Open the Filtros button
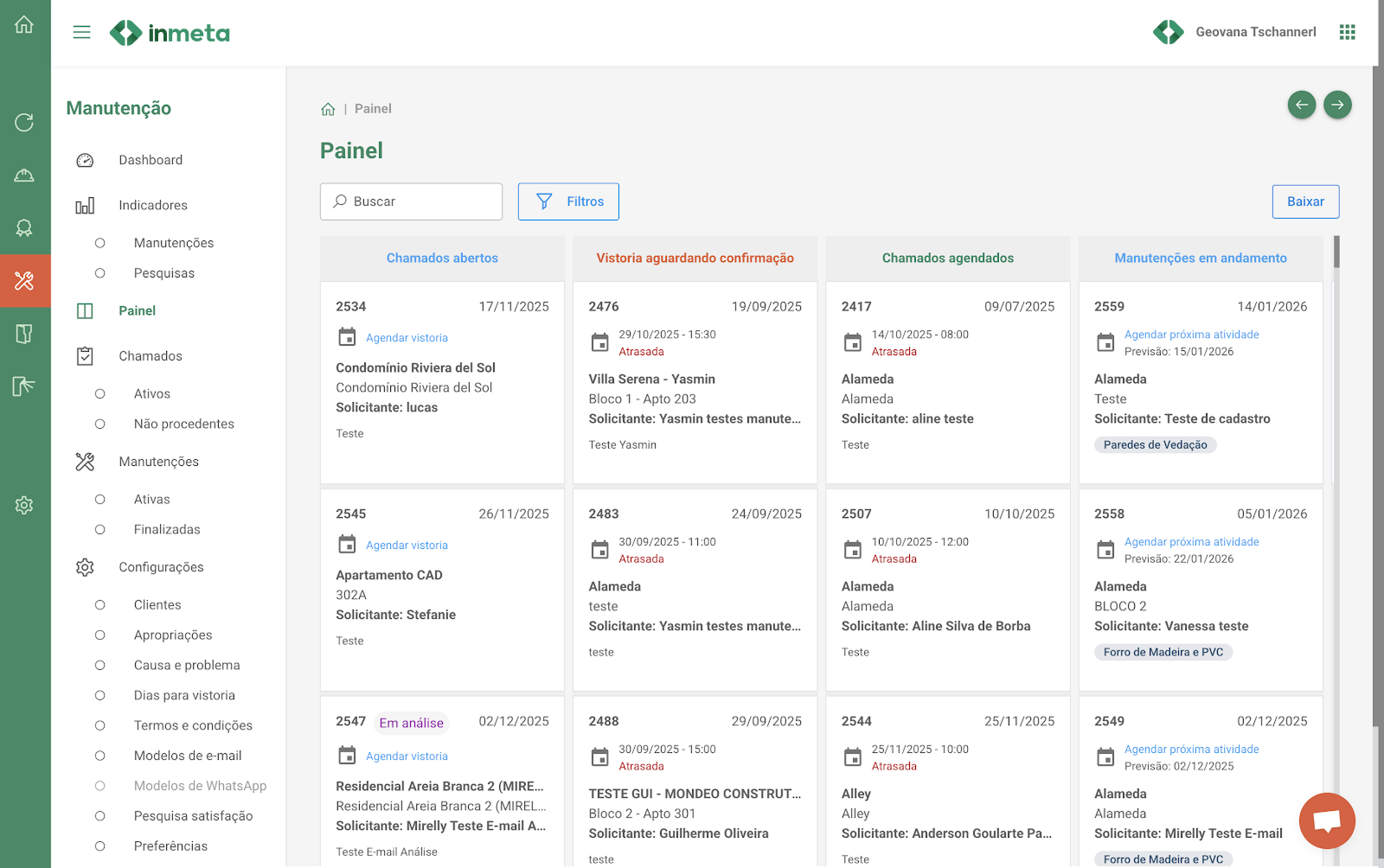 [x=568, y=201]
